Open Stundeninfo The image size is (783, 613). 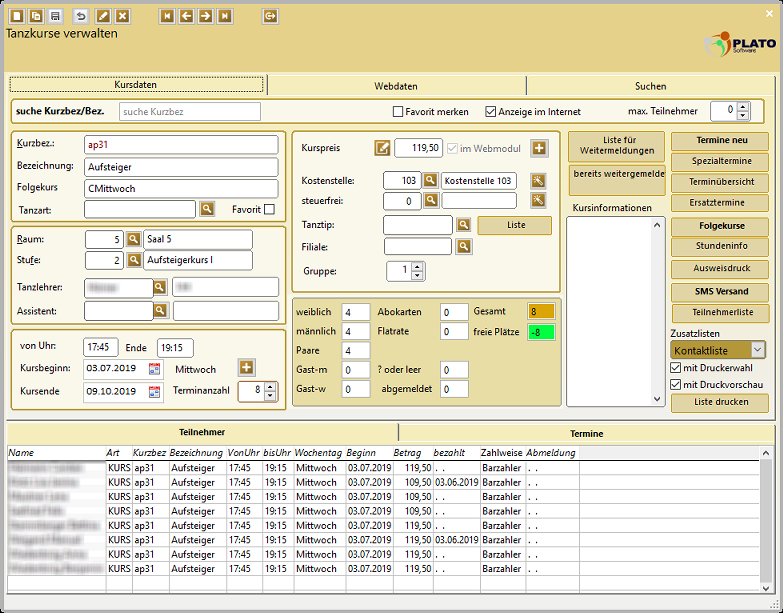click(x=720, y=246)
